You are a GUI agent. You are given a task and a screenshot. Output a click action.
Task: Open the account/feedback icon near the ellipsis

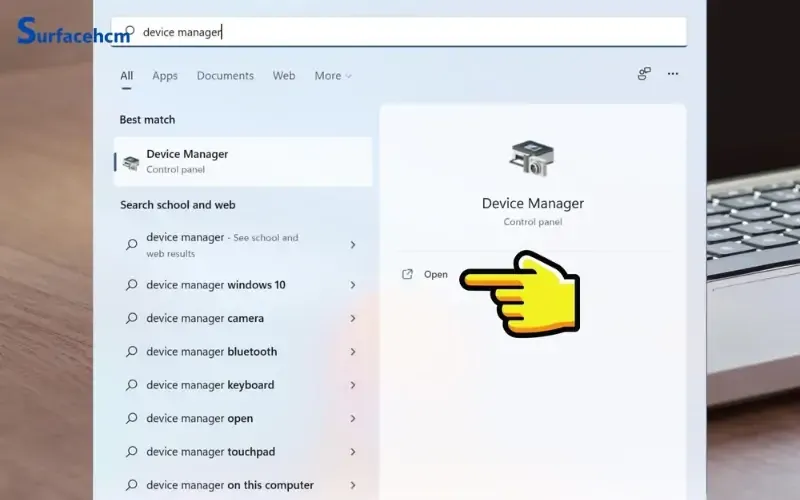pos(644,74)
